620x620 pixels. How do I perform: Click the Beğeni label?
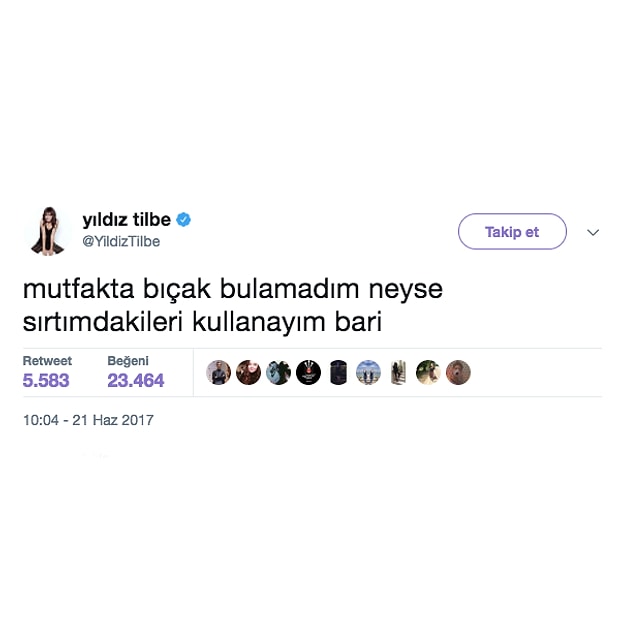pos(128,361)
